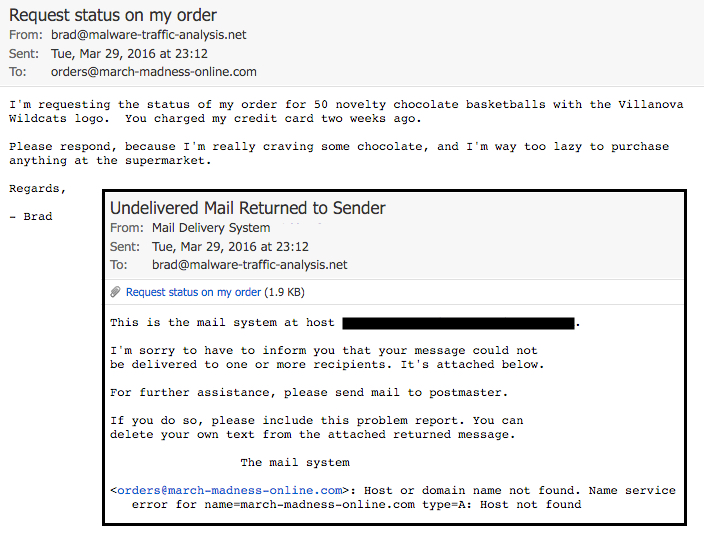The height and width of the screenshot is (542, 704).
Task: Click the attachment size (1.9 KB) label
Action: click(x=285, y=292)
